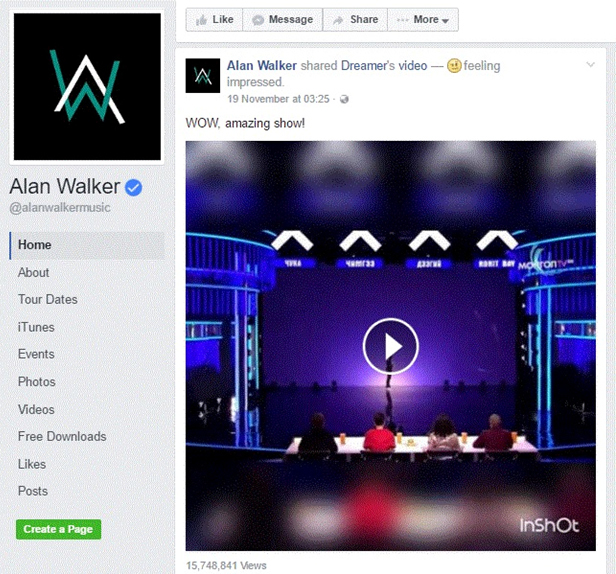Open Dreamer's video link

click(384, 66)
